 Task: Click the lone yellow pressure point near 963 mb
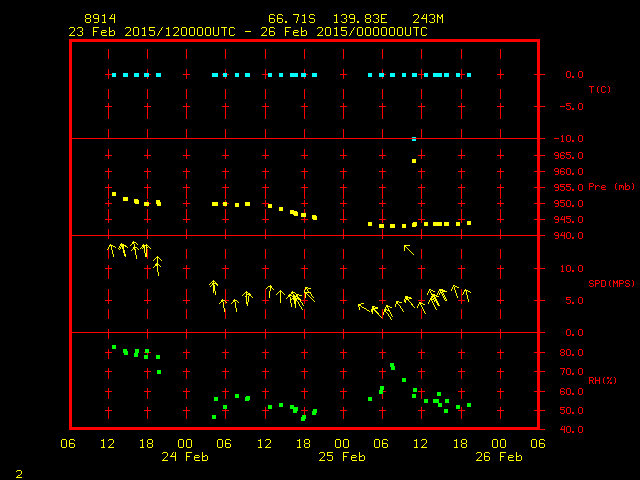pos(414,161)
